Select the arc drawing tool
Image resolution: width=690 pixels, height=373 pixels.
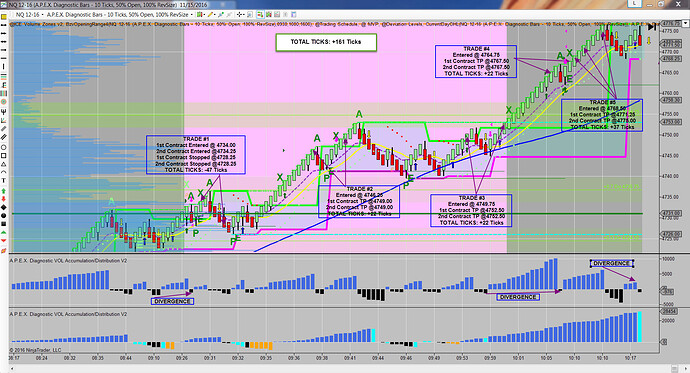(4, 172)
